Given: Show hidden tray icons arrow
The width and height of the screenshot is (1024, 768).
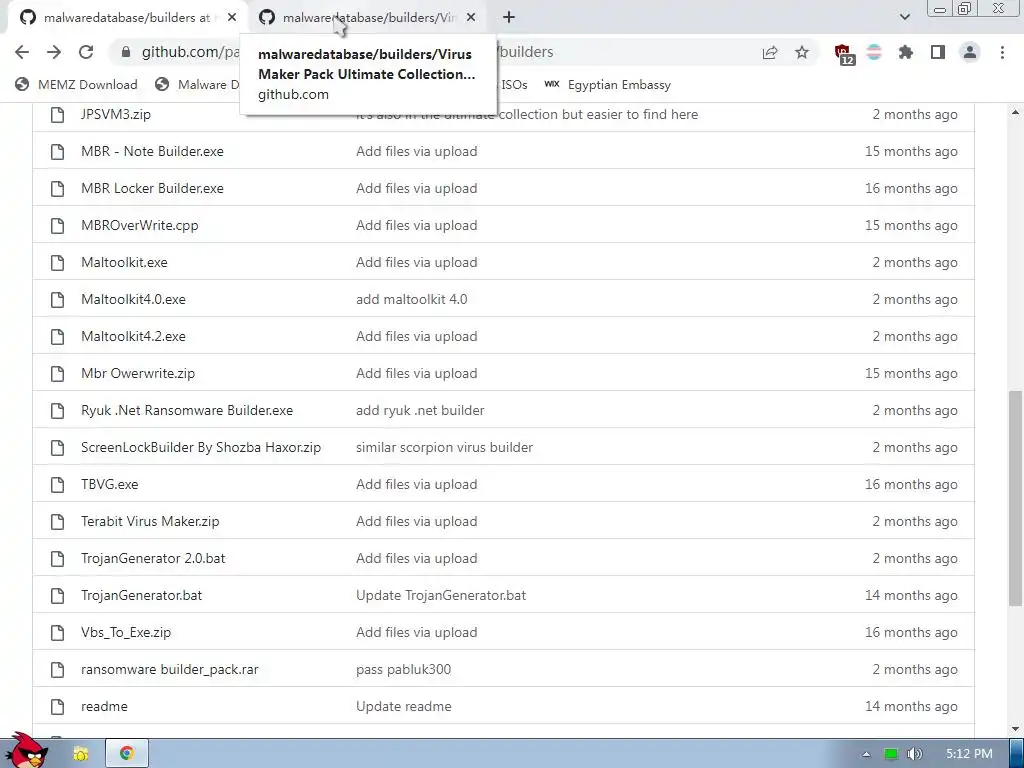Looking at the screenshot, I should [866, 754].
